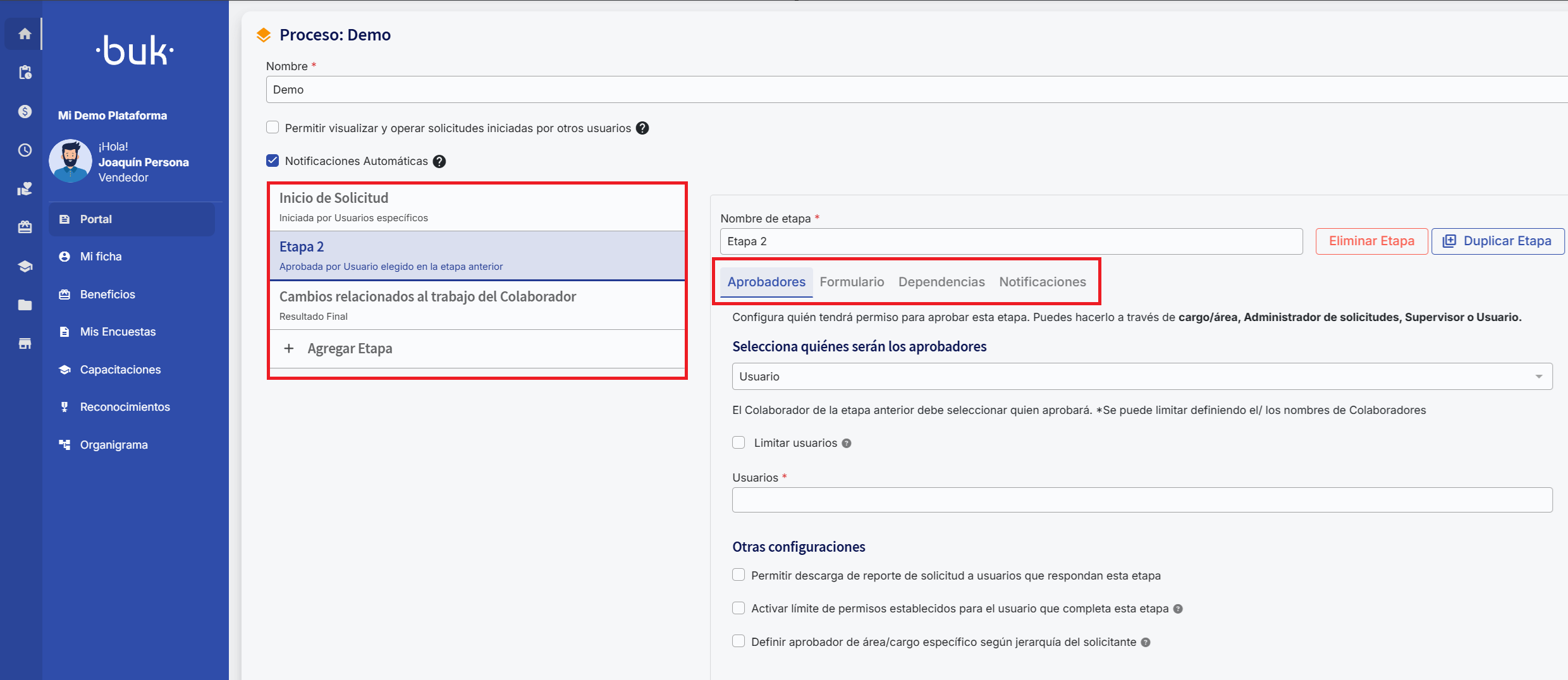Open the graduation cap icon in rail

(25, 266)
